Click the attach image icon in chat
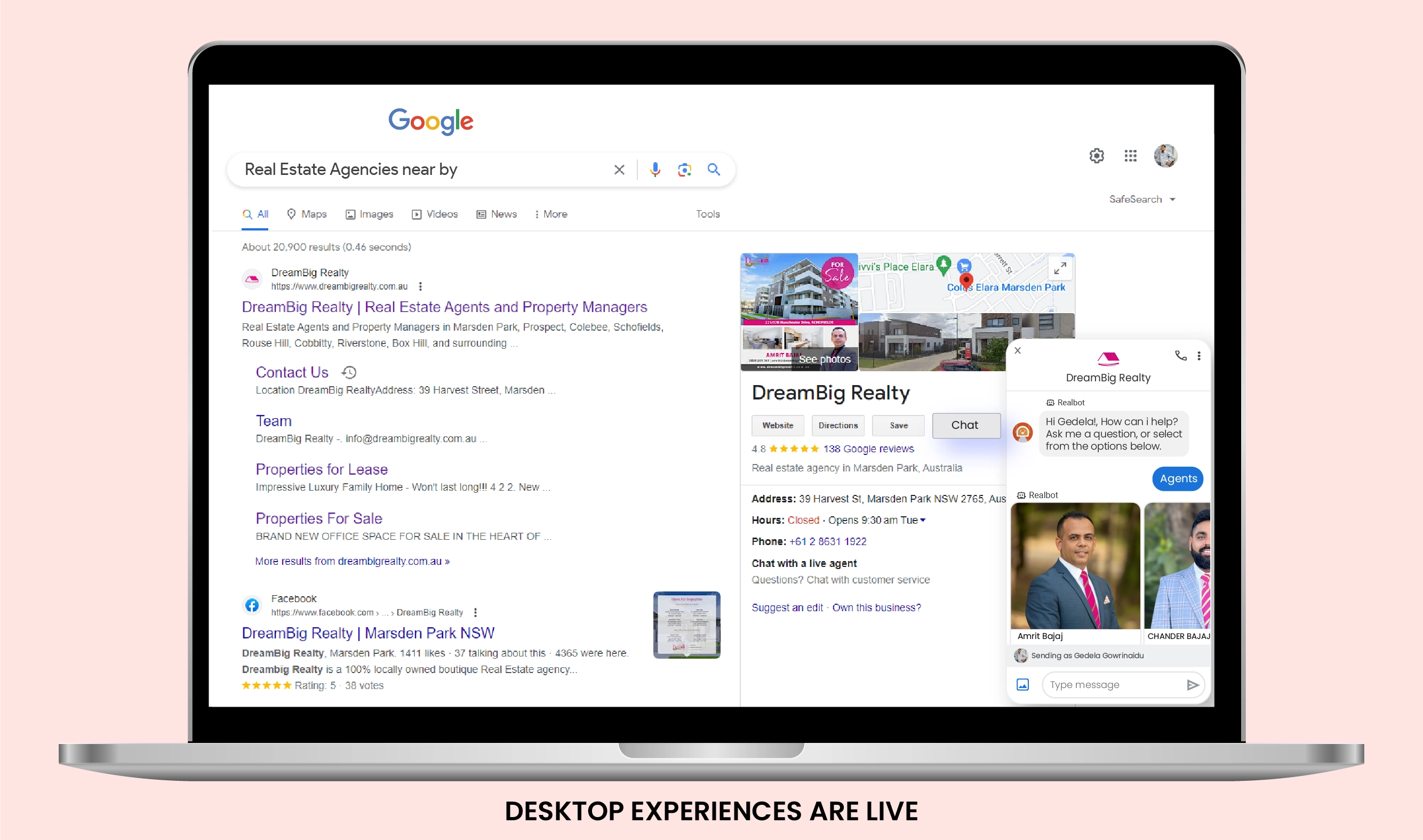 pyautogui.click(x=1022, y=685)
